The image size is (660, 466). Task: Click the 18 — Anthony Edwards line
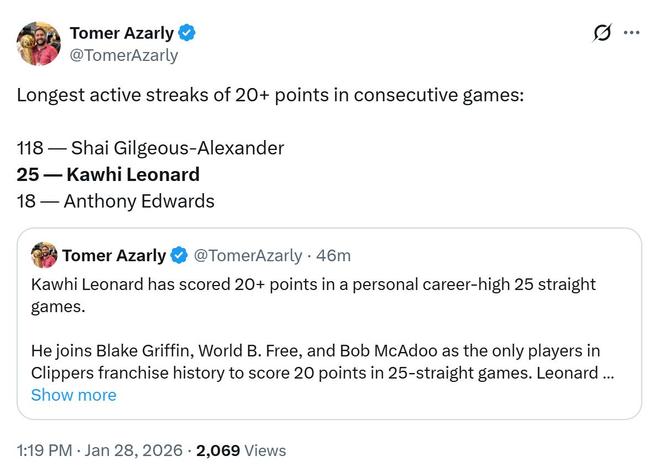point(115,201)
